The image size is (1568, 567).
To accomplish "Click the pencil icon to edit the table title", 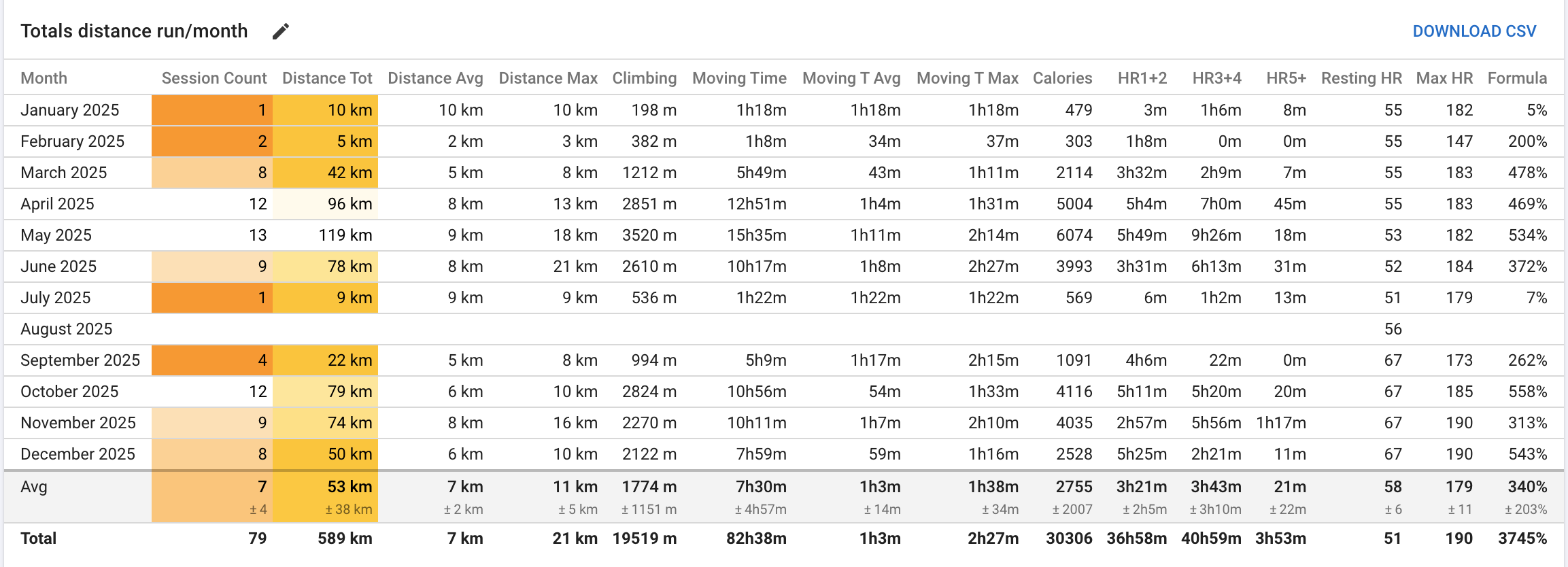I will (280, 31).
